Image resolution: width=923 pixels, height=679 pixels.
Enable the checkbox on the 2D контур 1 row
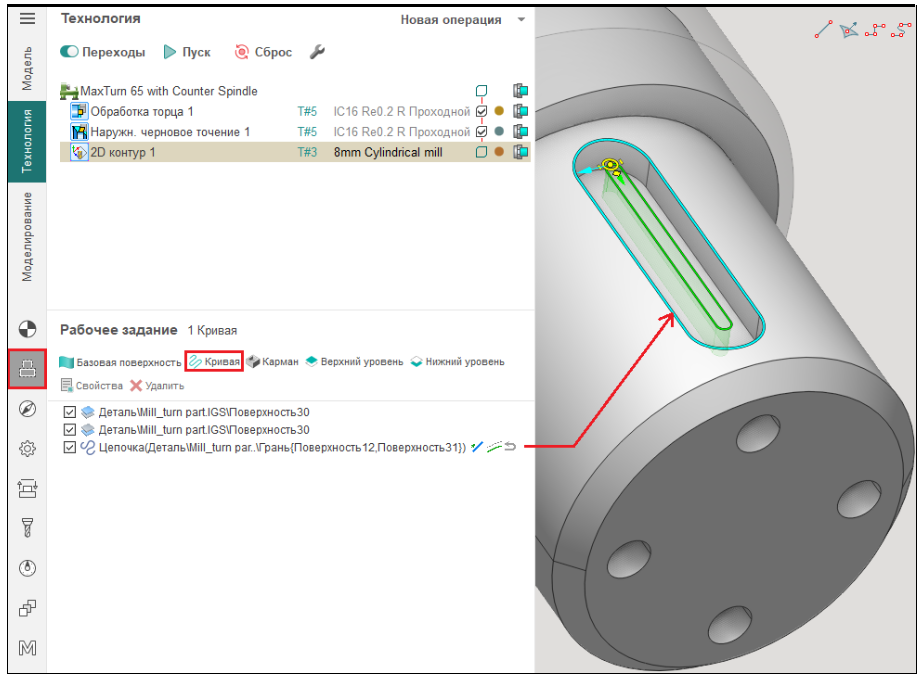(x=482, y=152)
